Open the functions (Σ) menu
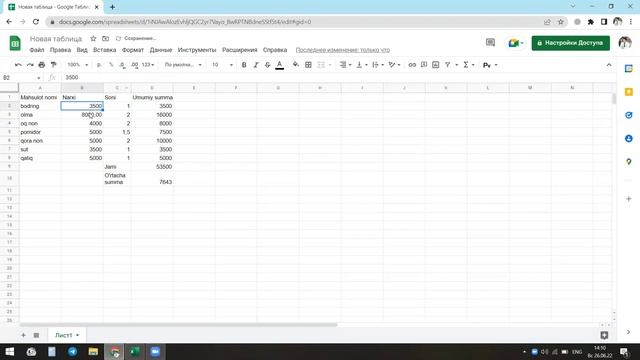Viewport: 640px width, 360px height. pos(469,65)
